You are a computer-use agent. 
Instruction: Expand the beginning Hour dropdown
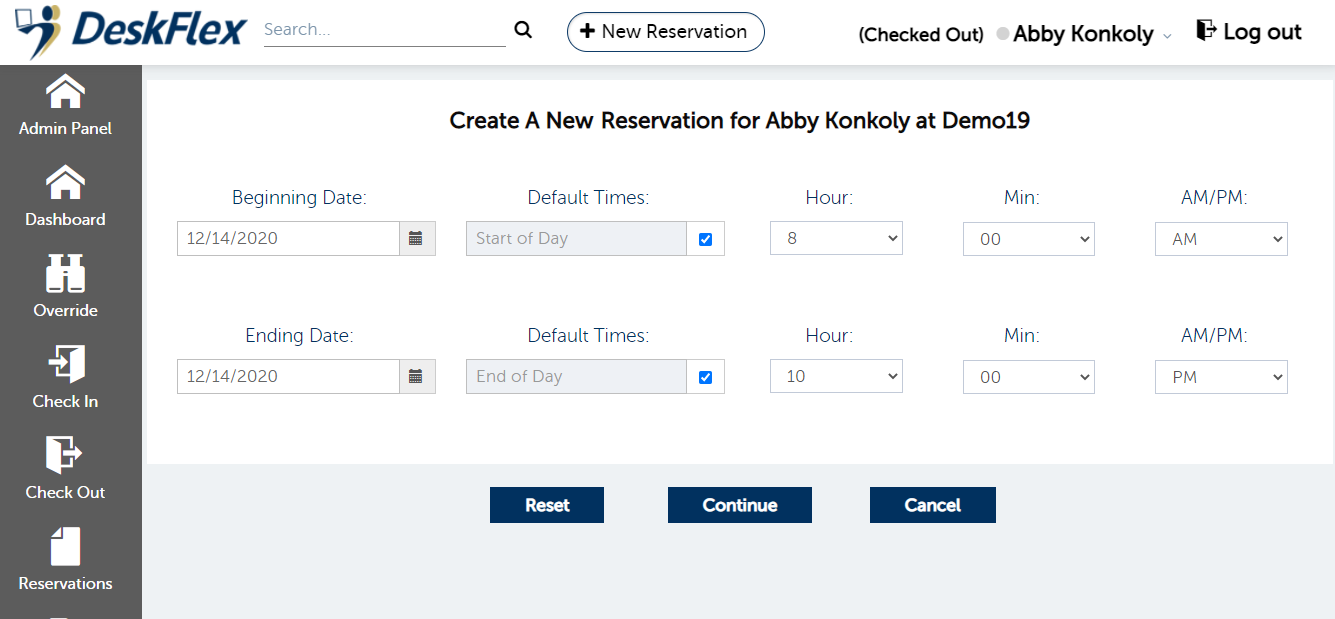click(836, 238)
